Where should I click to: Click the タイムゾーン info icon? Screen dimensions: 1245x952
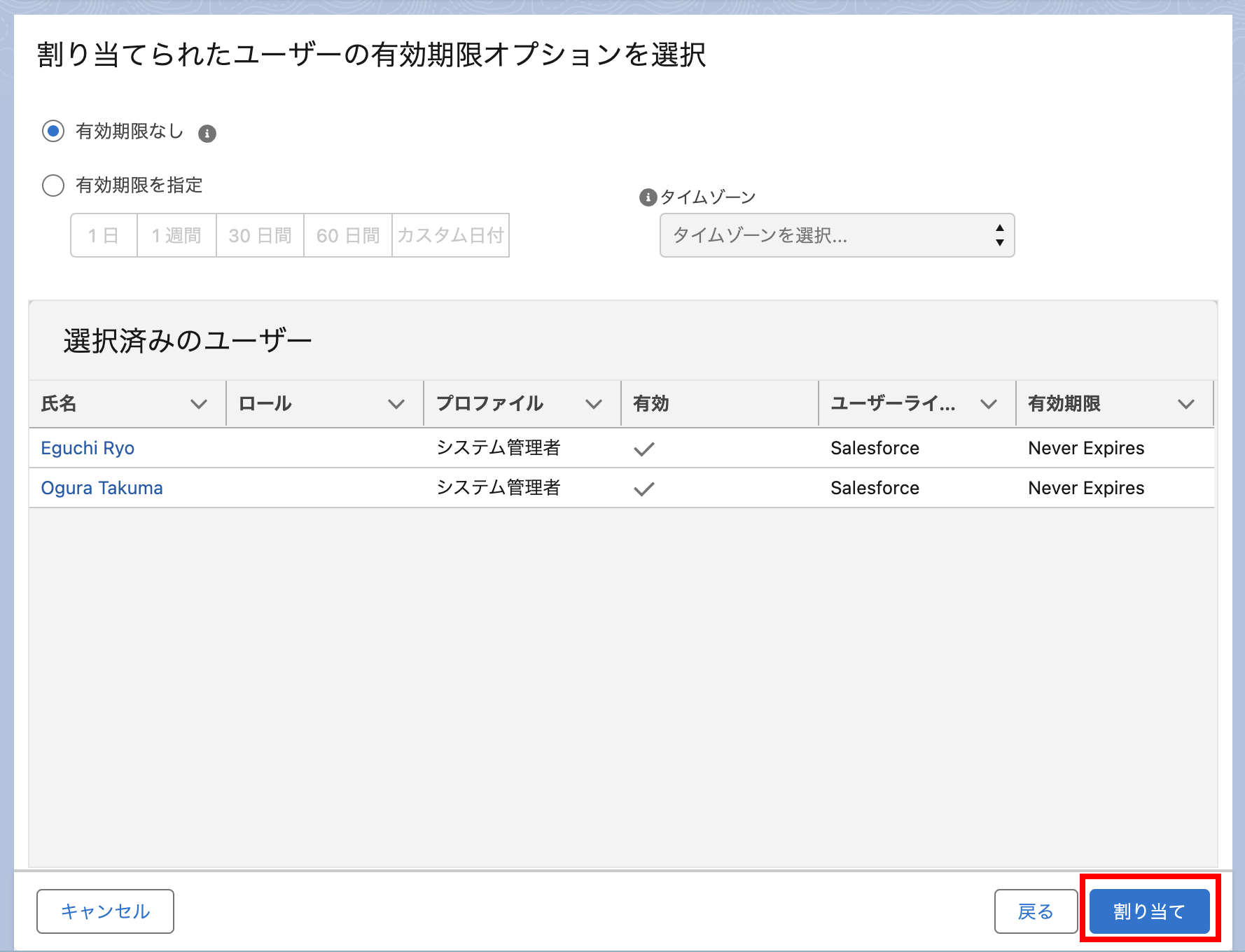coord(648,197)
